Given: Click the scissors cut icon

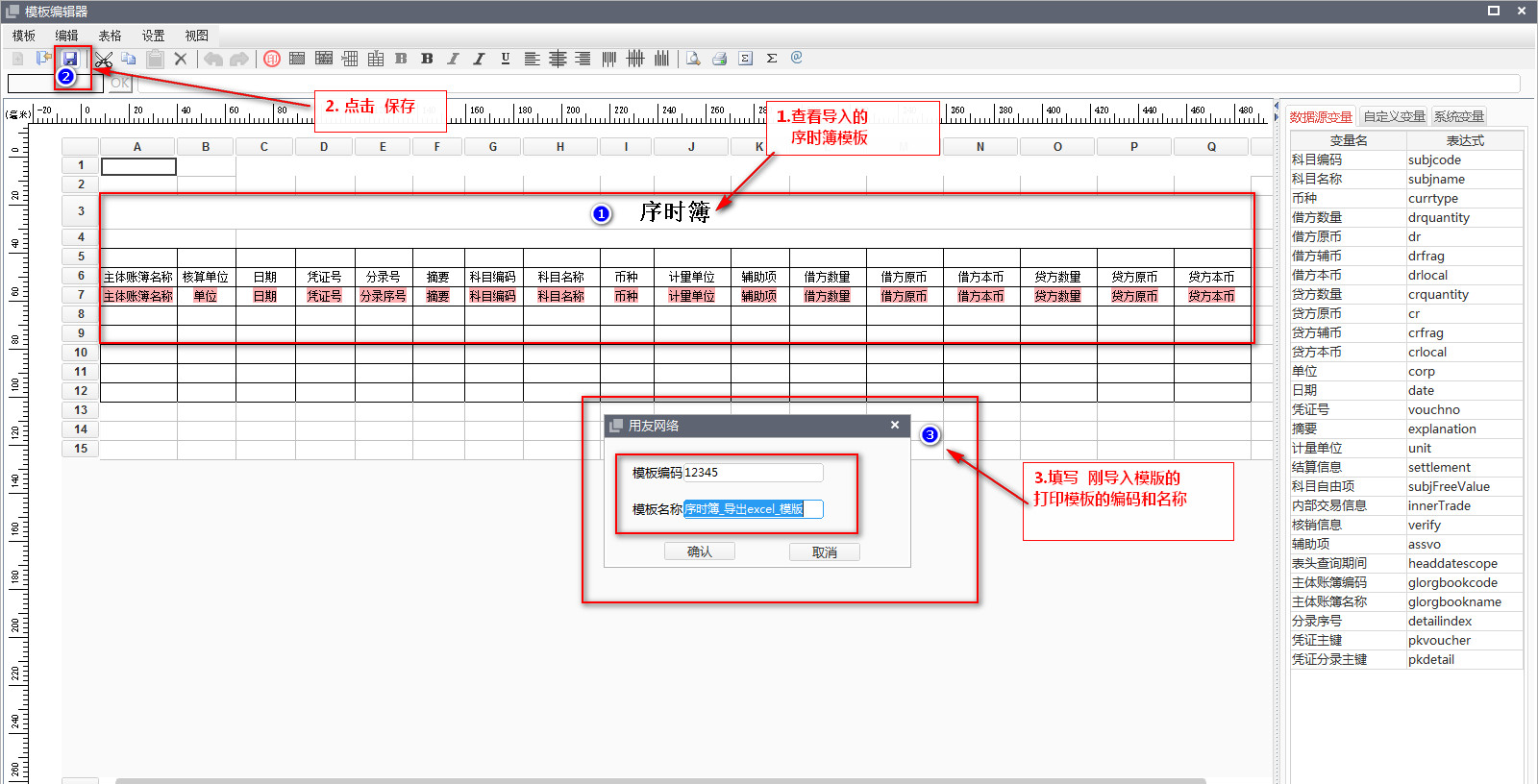Looking at the screenshot, I should coord(104,60).
